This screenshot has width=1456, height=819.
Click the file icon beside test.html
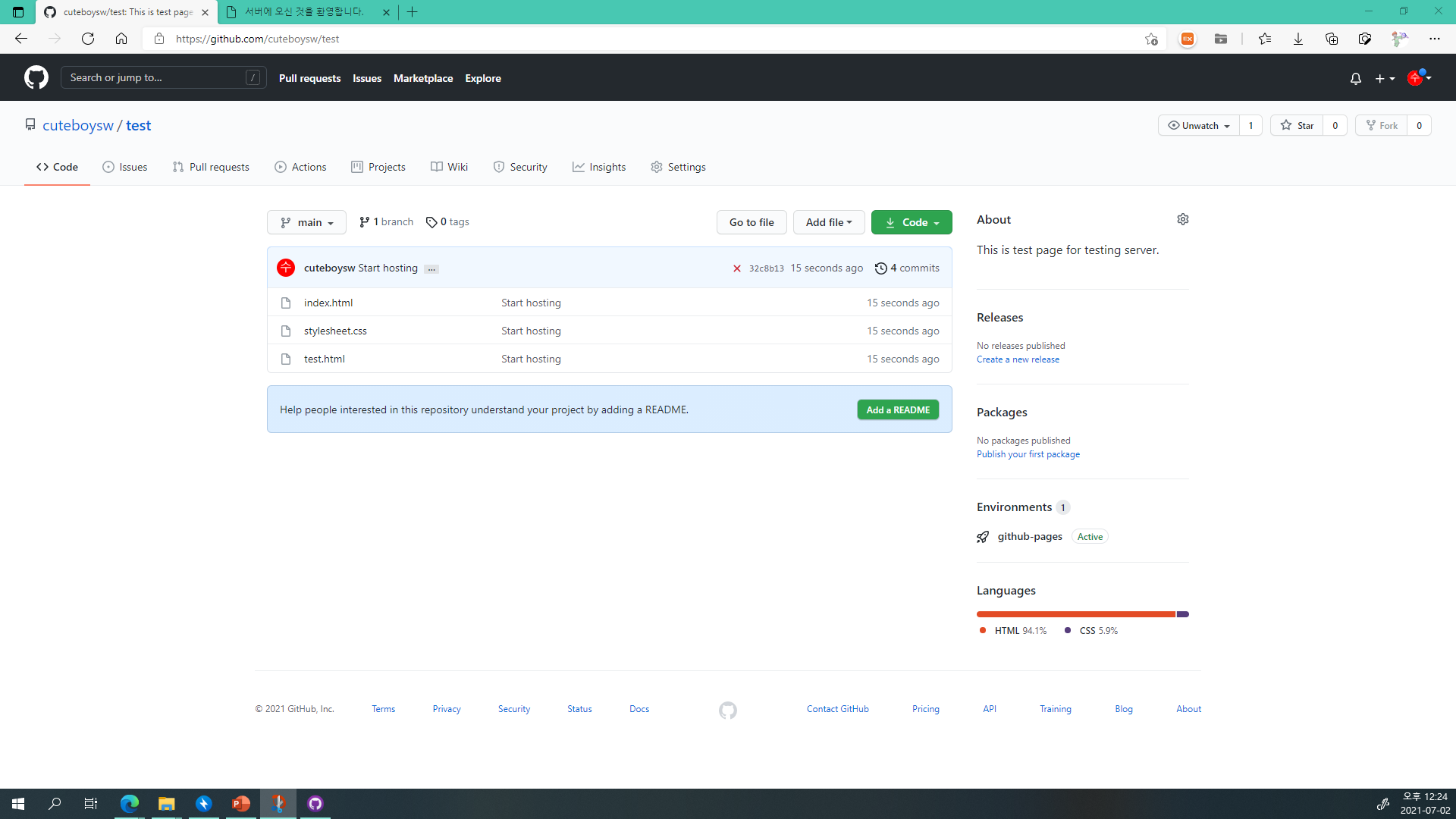286,359
